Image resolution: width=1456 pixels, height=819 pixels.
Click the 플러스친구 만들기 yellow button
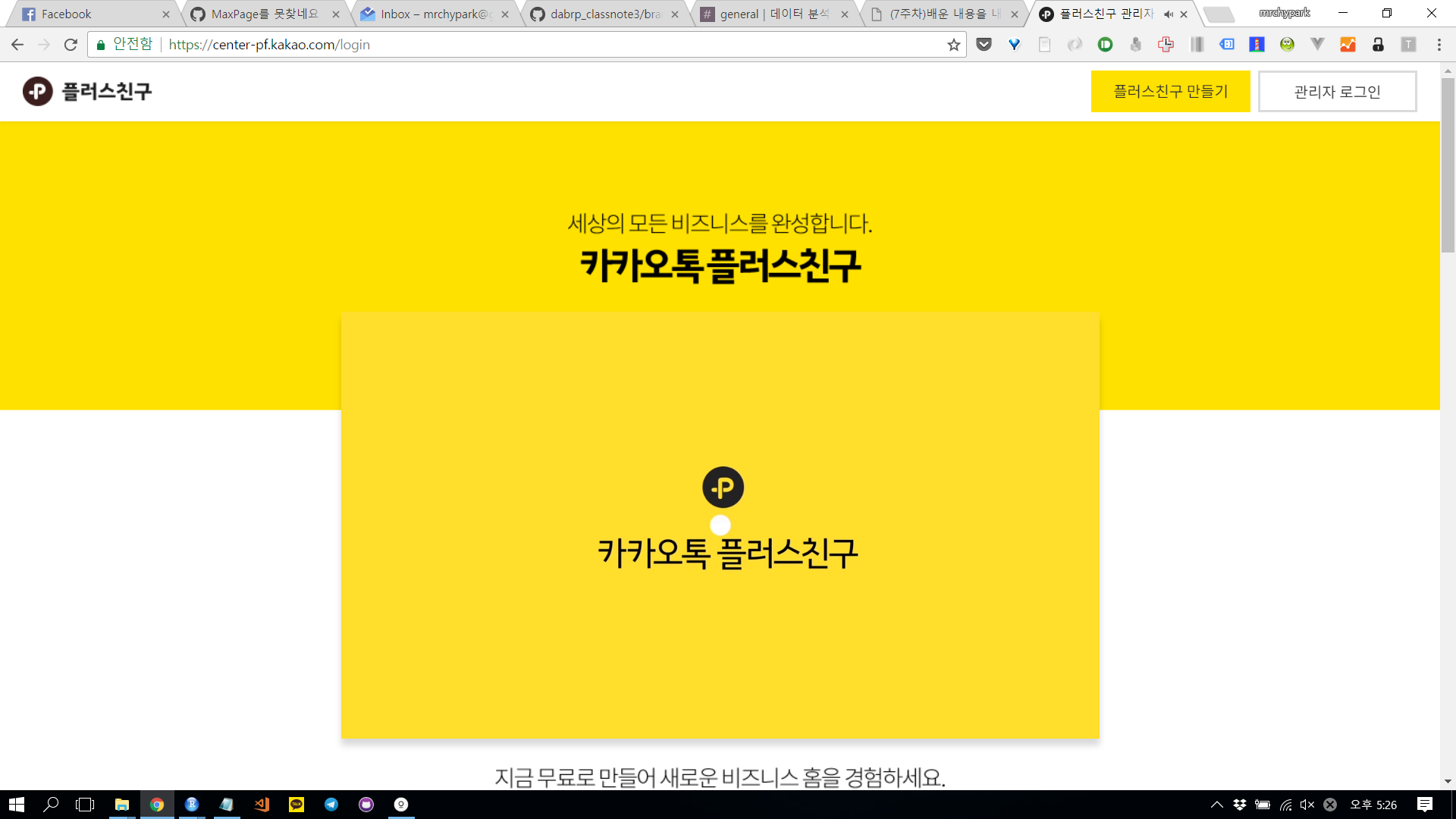tap(1170, 92)
